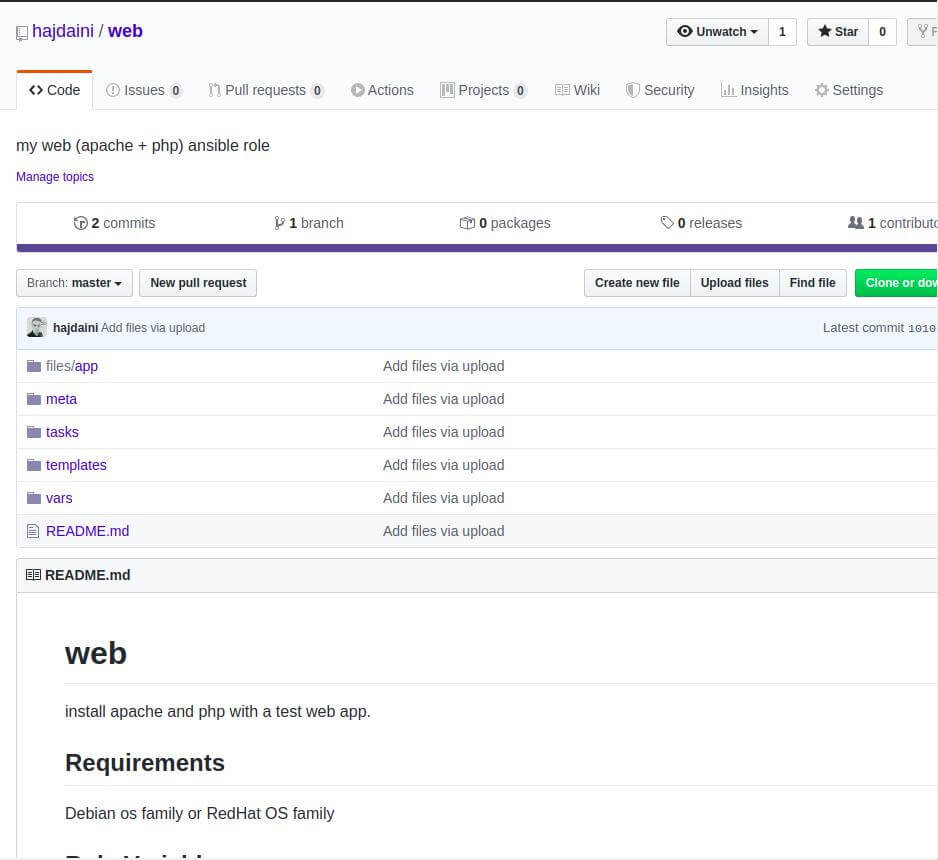
Task: Switch to the Issues tab
Action: tap(144, 90)
